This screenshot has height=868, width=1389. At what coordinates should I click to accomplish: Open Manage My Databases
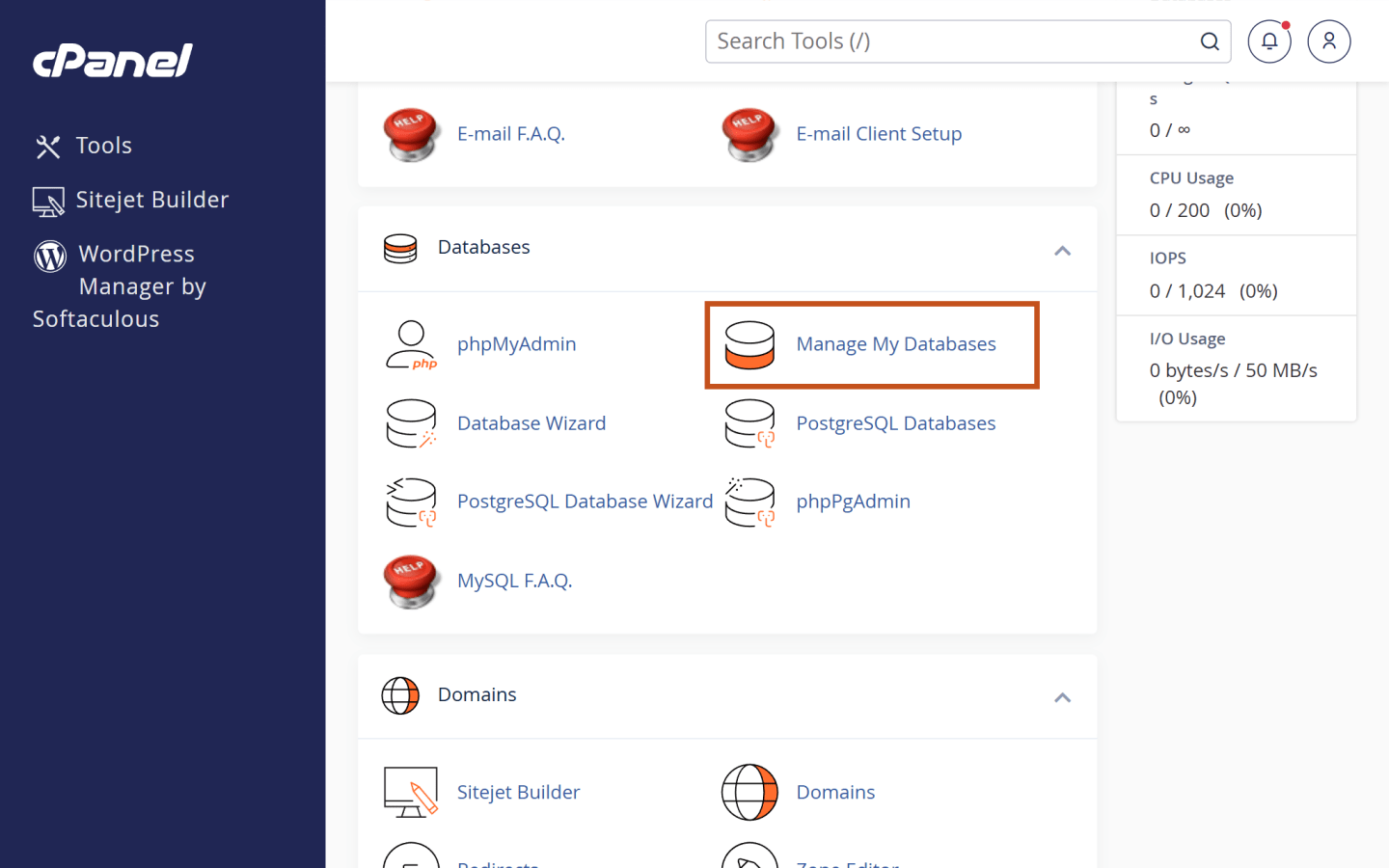coord(895,343)
